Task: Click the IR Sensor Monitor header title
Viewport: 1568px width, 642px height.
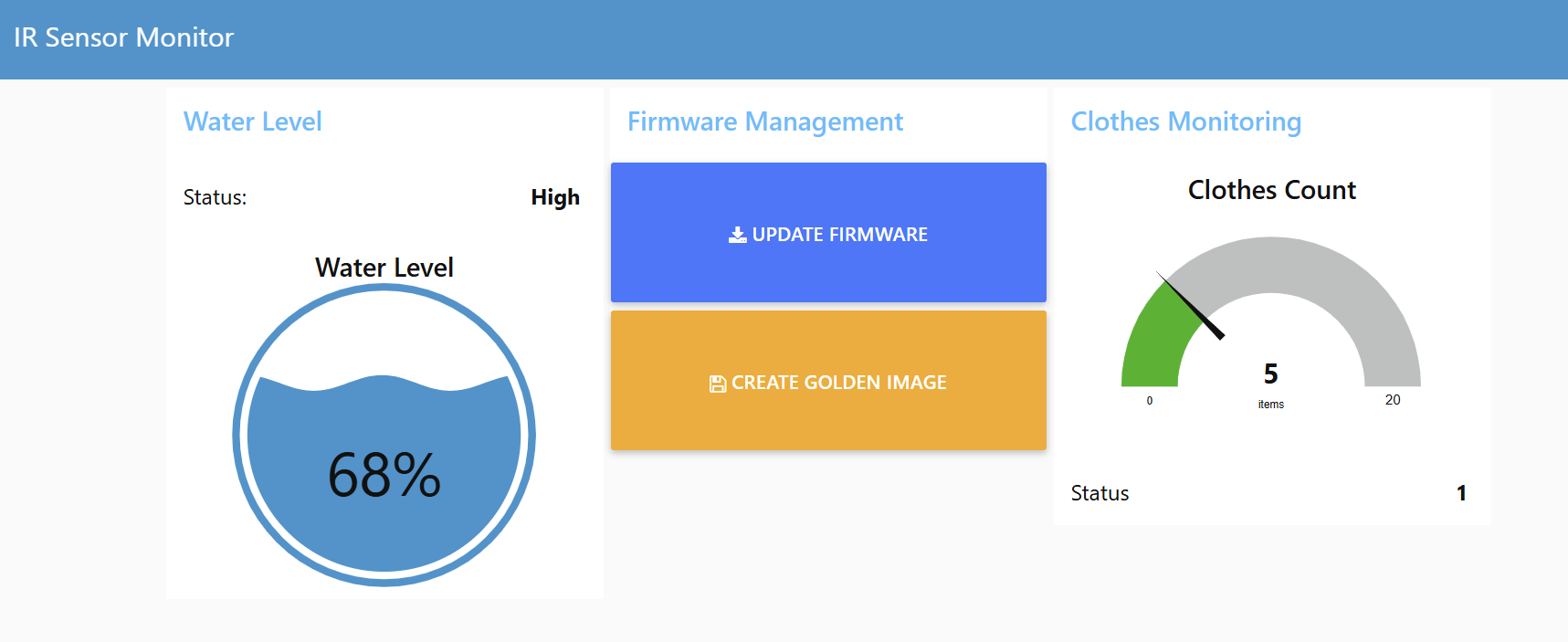Action: (x=124, y=37)
